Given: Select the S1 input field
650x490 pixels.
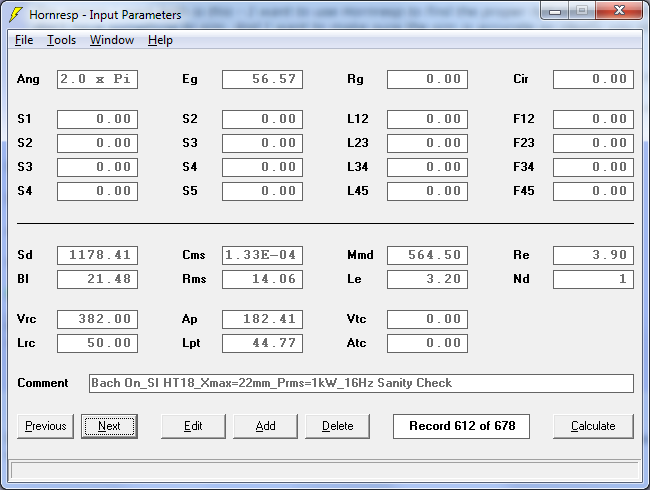Looking at the screenshot, I should click(97, 119).
